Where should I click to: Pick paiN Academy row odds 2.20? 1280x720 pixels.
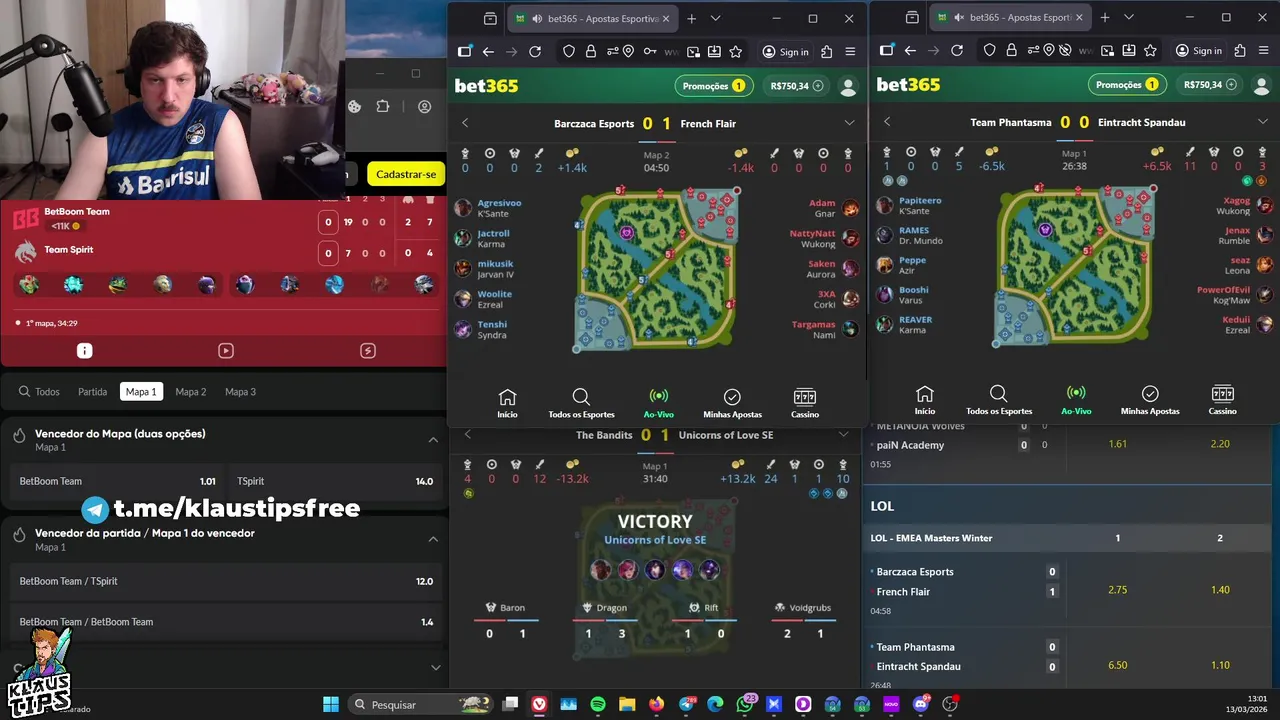pyautogui.click(x=1220, y=444)
